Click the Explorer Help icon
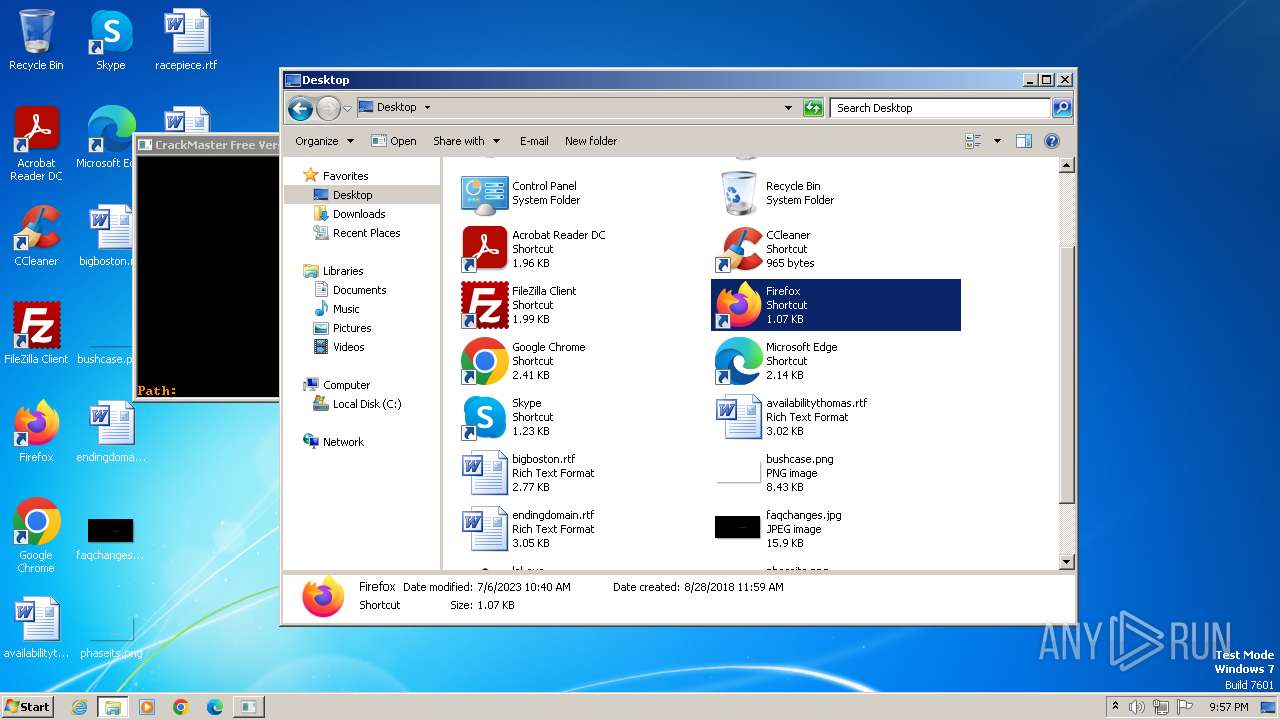This screenshot has height=720, width=1280. pyautogui.click(x=1052, y=141)
